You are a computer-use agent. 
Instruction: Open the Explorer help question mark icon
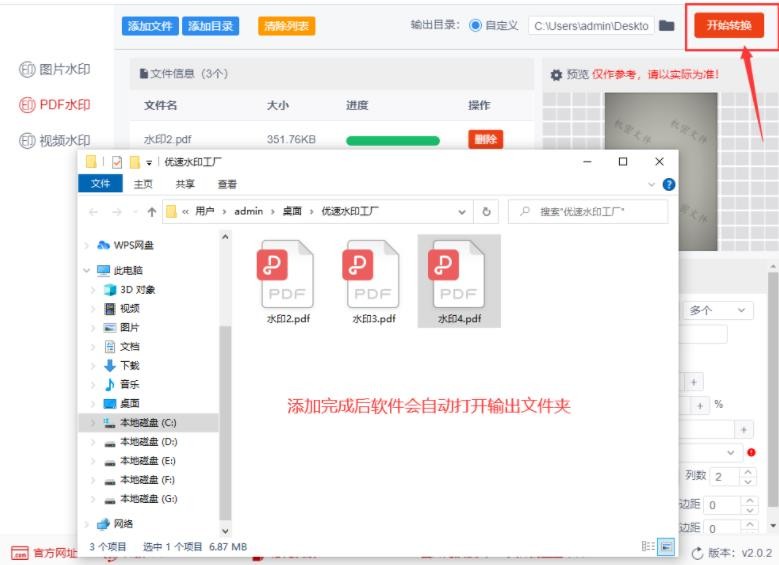click(x=668, y=184)
